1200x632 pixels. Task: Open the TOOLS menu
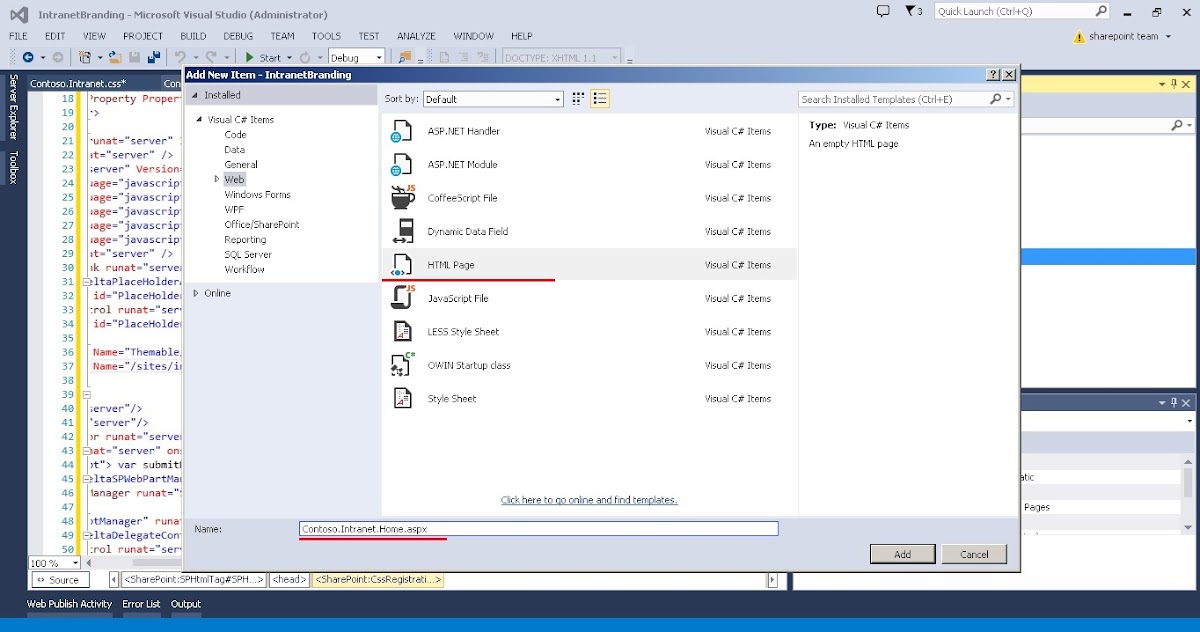tap(326, 36)
